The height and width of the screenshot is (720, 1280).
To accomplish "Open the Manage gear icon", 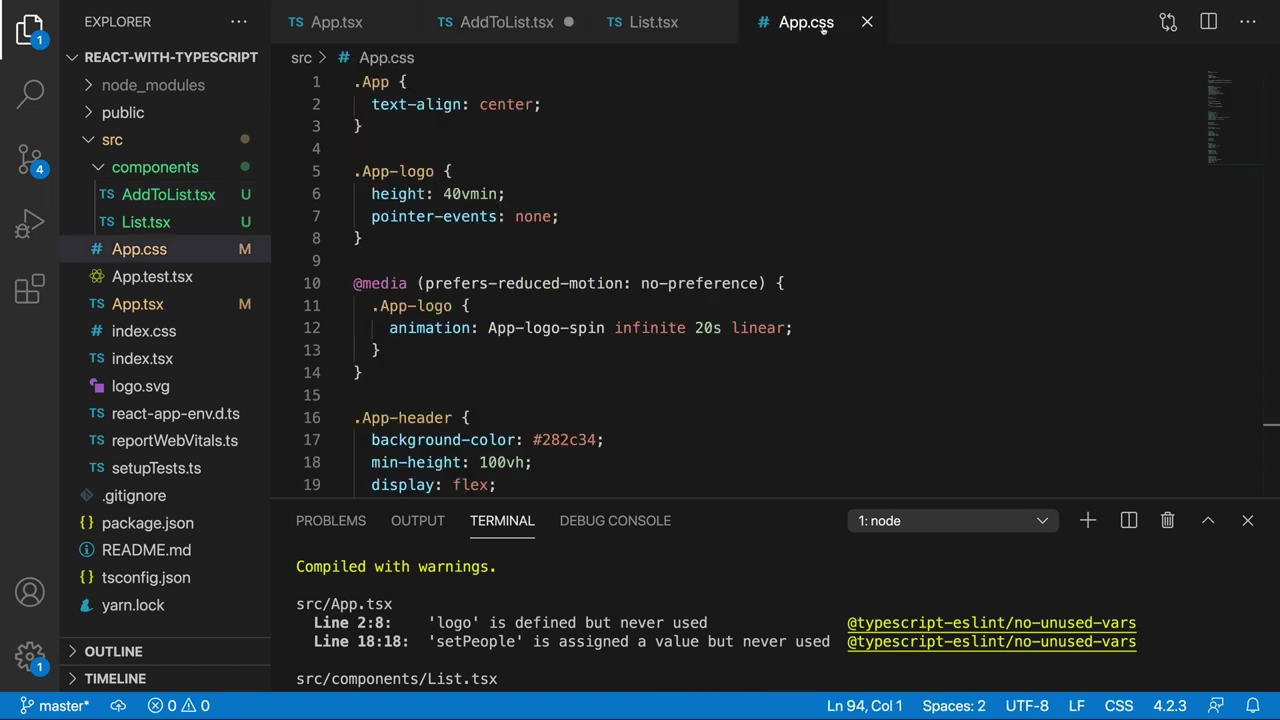I will pos(30,656).
